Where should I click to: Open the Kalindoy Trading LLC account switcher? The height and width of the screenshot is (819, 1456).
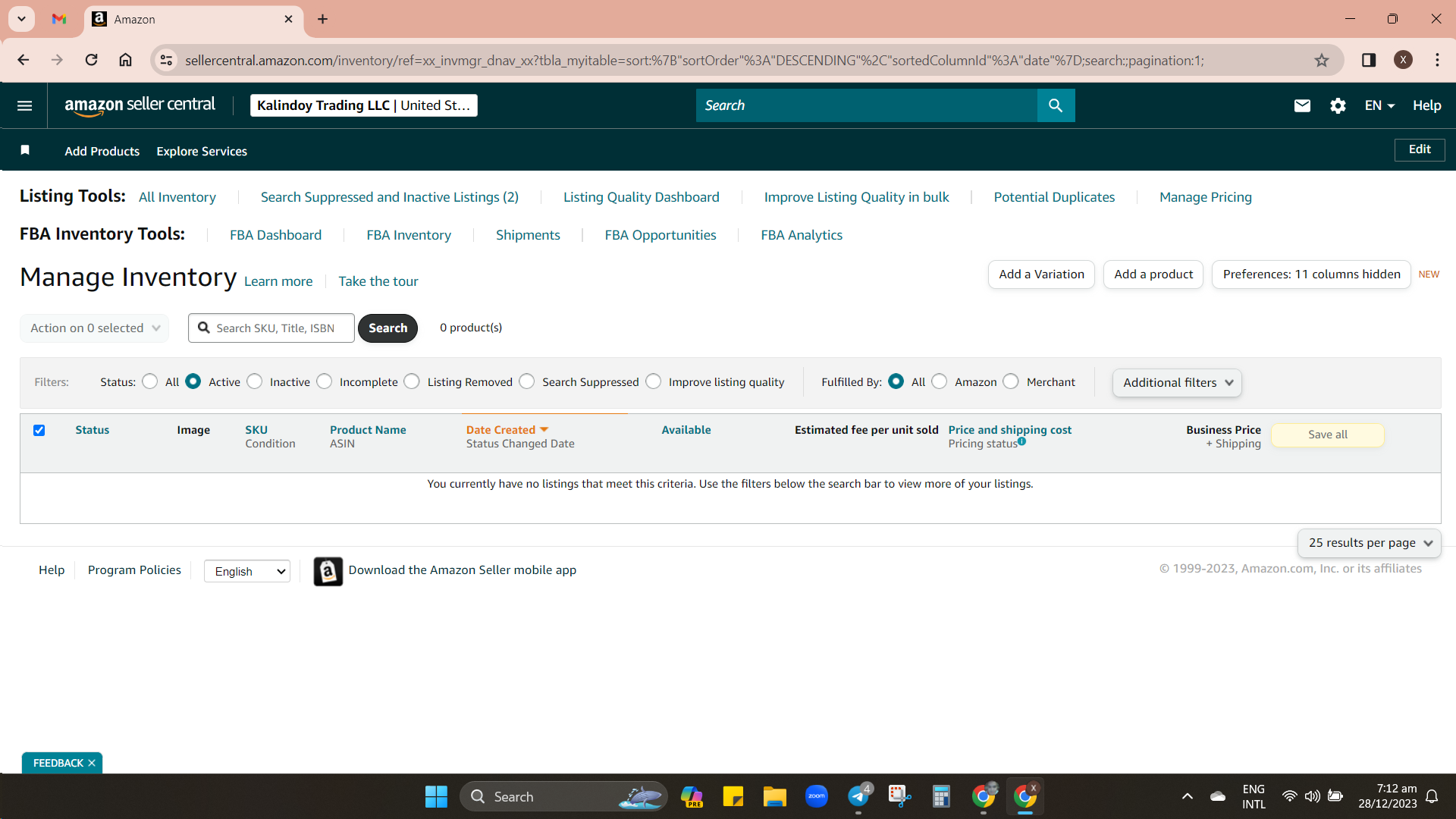[x=364, y=105]
